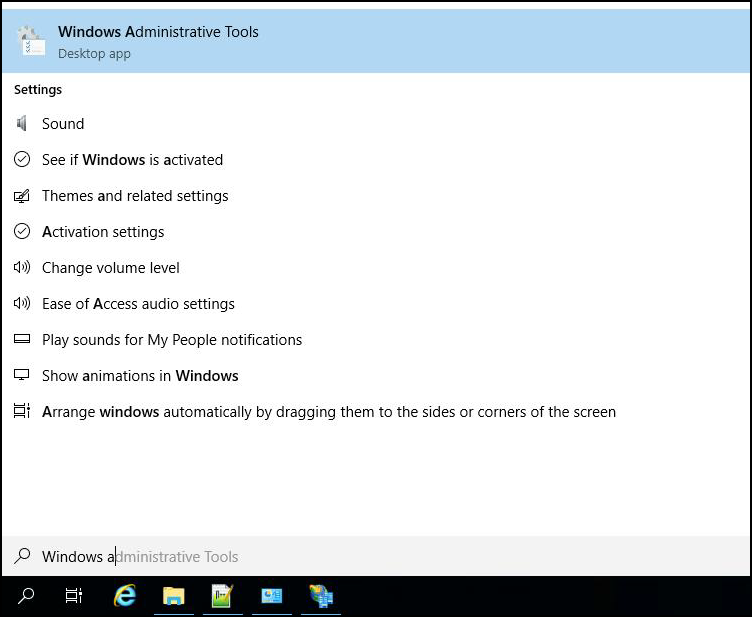752x617 pixels.
Task: Open the notepad-with-pencil taskbar app
Action: pos(223,596)
